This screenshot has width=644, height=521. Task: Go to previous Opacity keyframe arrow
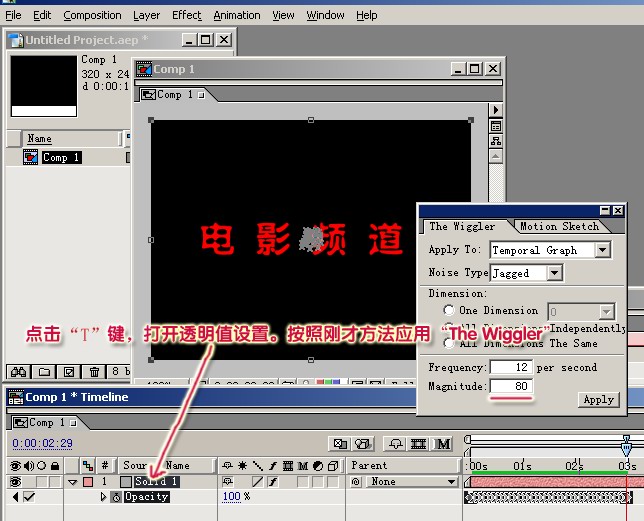16,497
